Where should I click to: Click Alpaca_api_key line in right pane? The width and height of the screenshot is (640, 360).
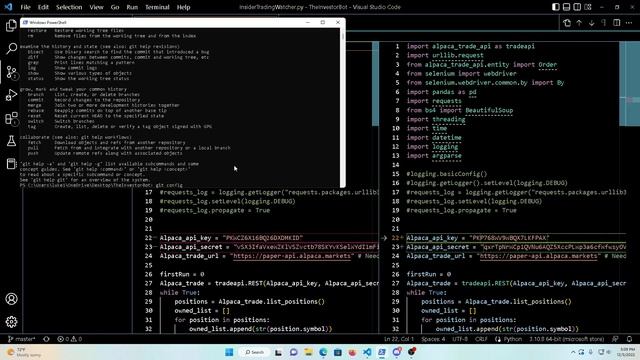pyautogui.click(x=516, y=238)
